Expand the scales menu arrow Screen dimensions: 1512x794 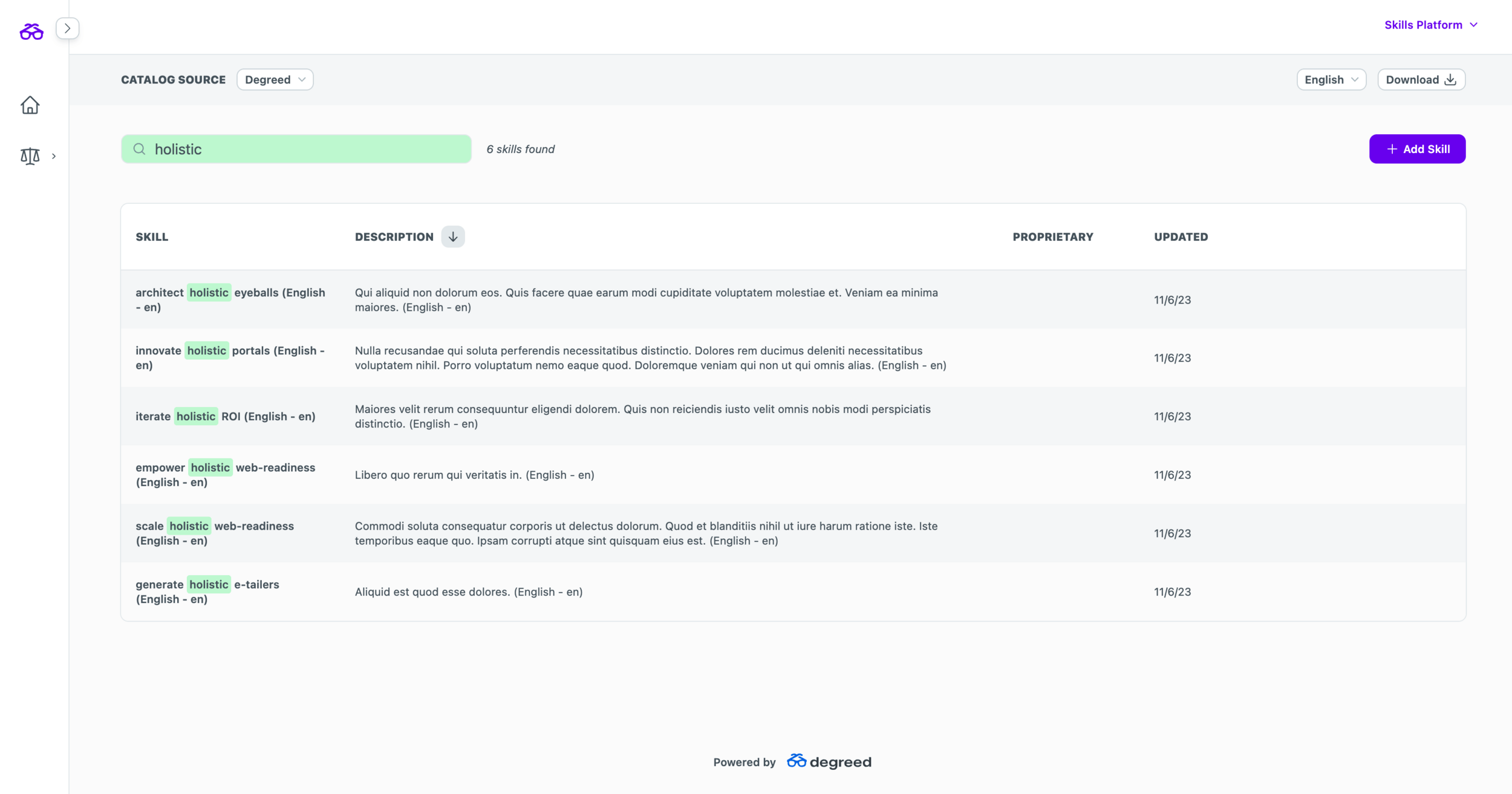pyautogui.click(x=54, y=156)
